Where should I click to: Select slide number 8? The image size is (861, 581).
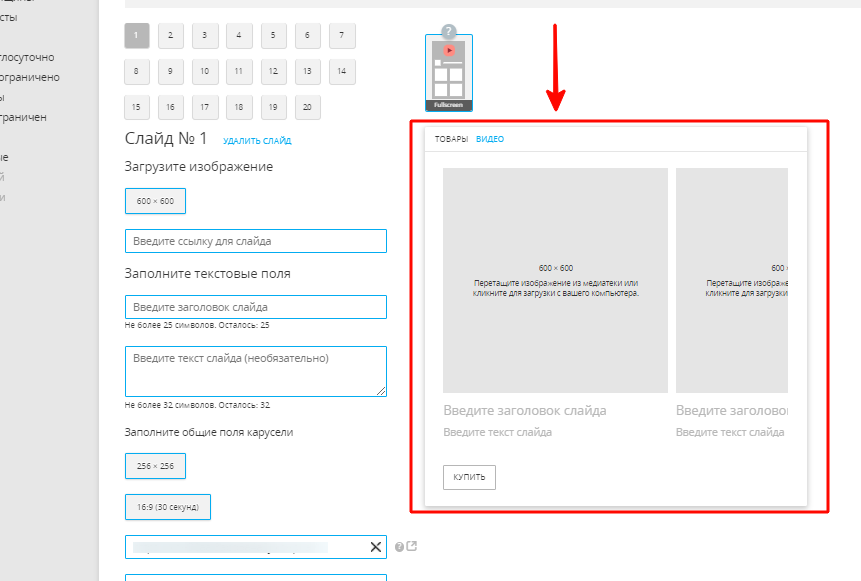137,71
